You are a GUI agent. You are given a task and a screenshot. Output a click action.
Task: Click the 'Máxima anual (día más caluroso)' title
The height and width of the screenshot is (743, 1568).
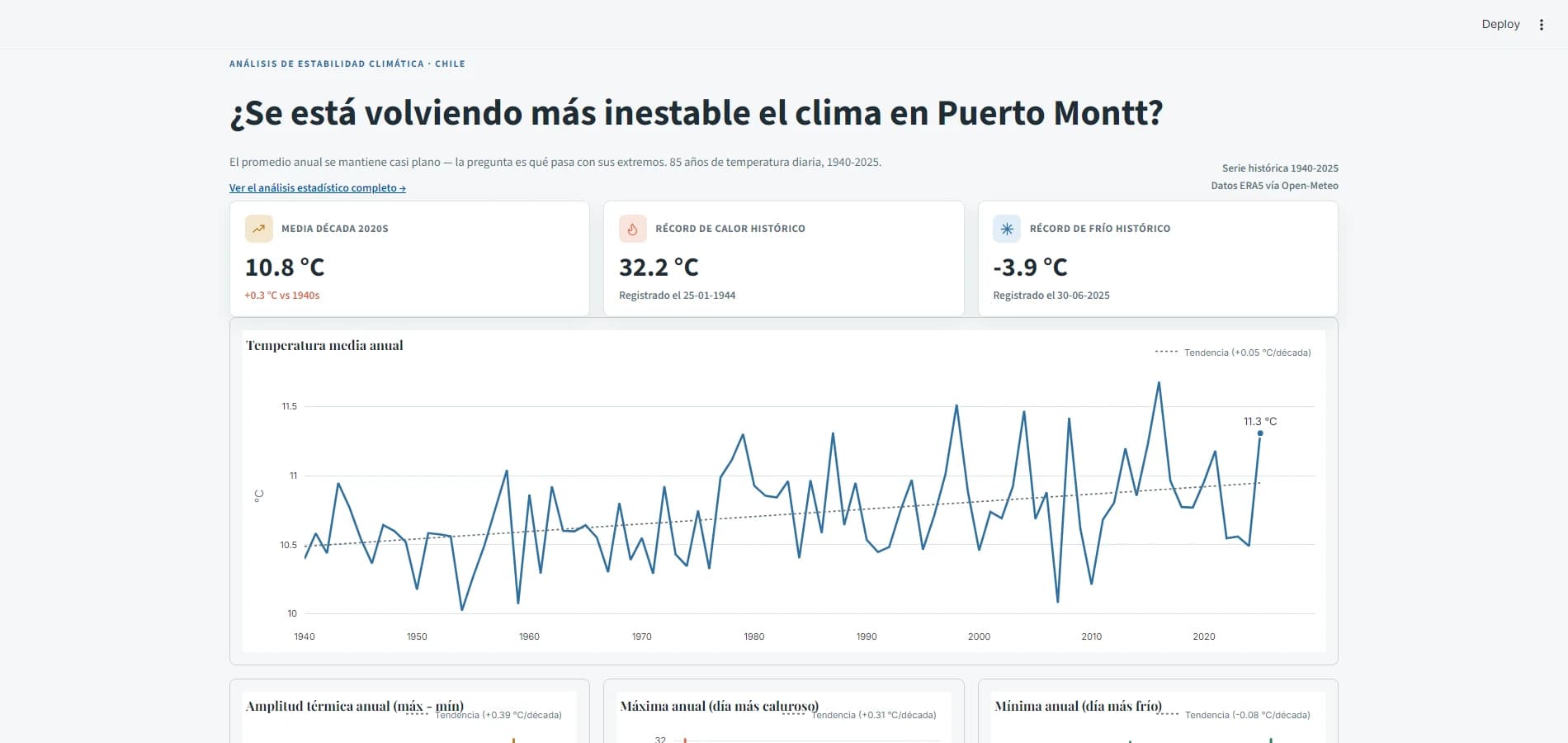[720, 707]
